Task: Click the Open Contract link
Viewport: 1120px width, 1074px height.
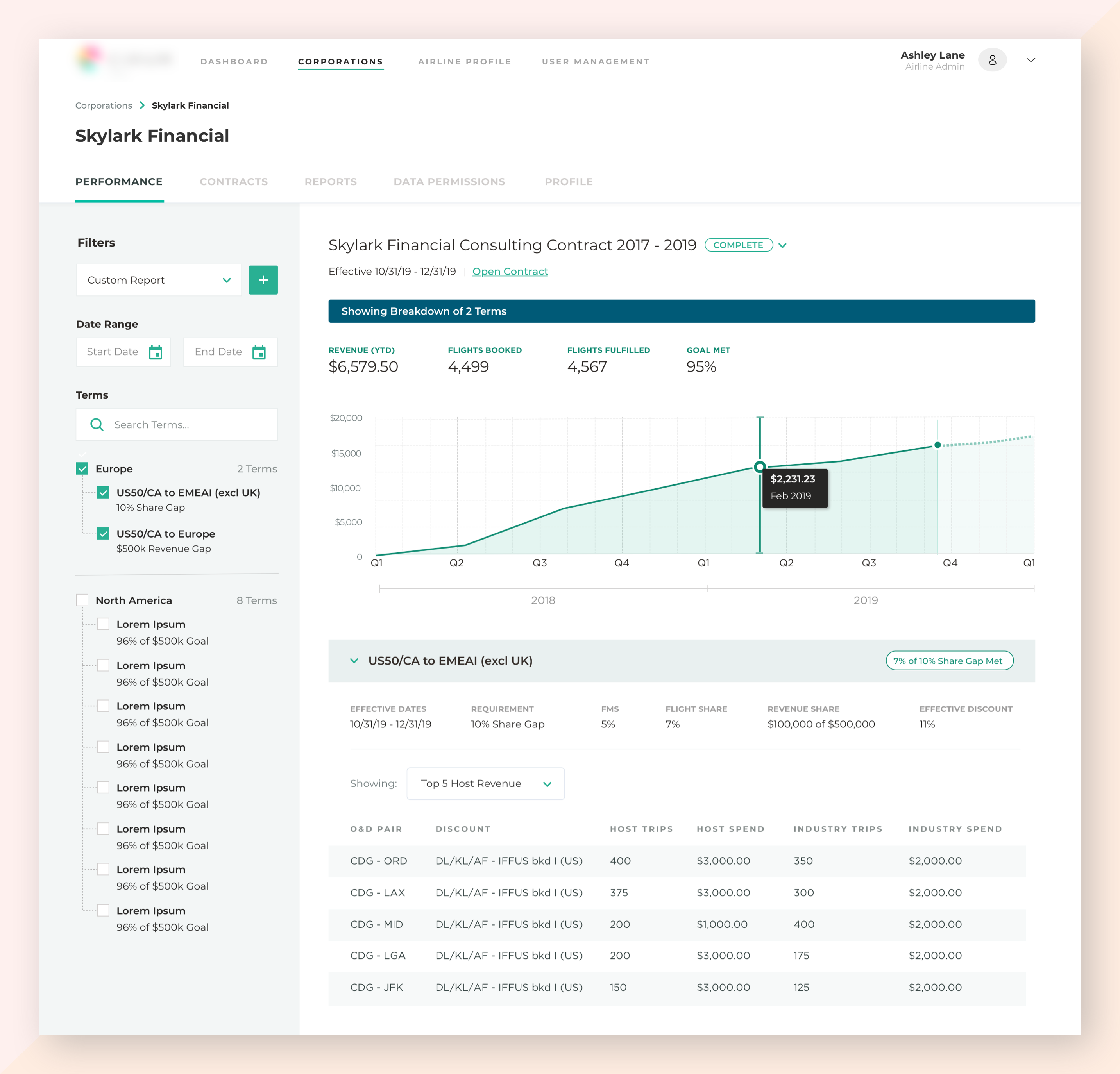Action: (510, 272)
